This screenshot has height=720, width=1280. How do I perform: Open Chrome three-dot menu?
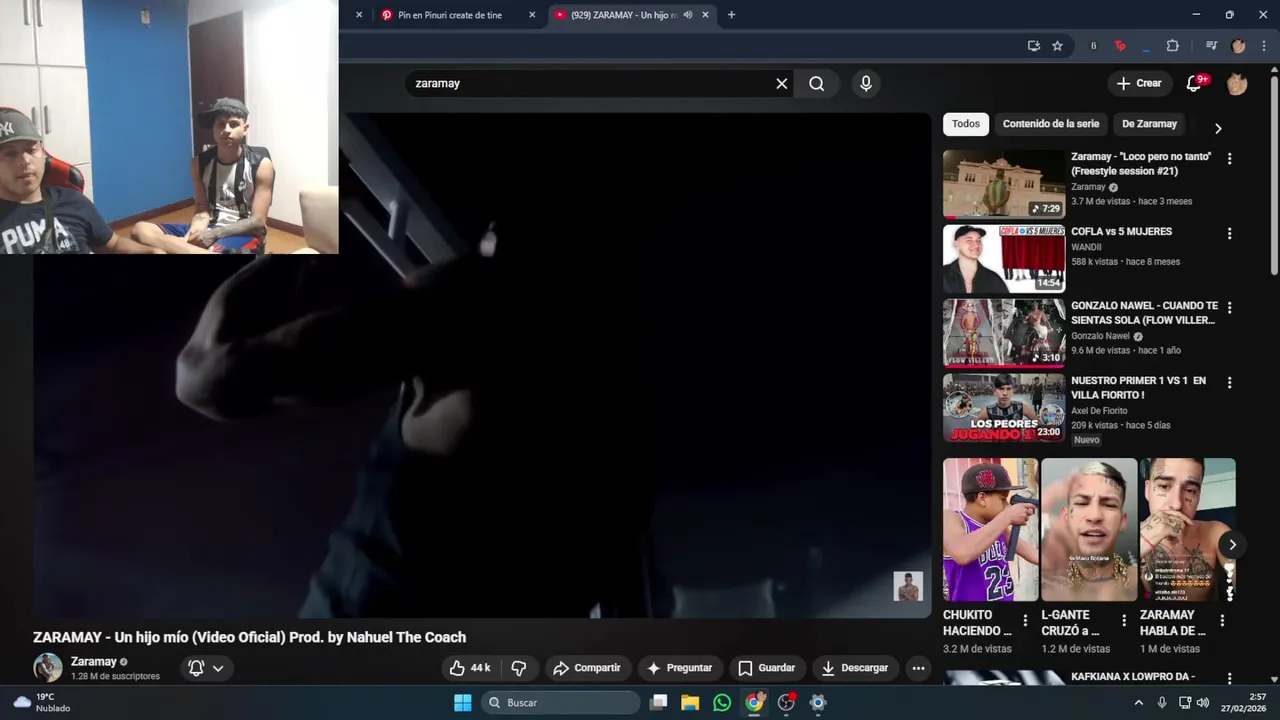tap(1264, 46)
